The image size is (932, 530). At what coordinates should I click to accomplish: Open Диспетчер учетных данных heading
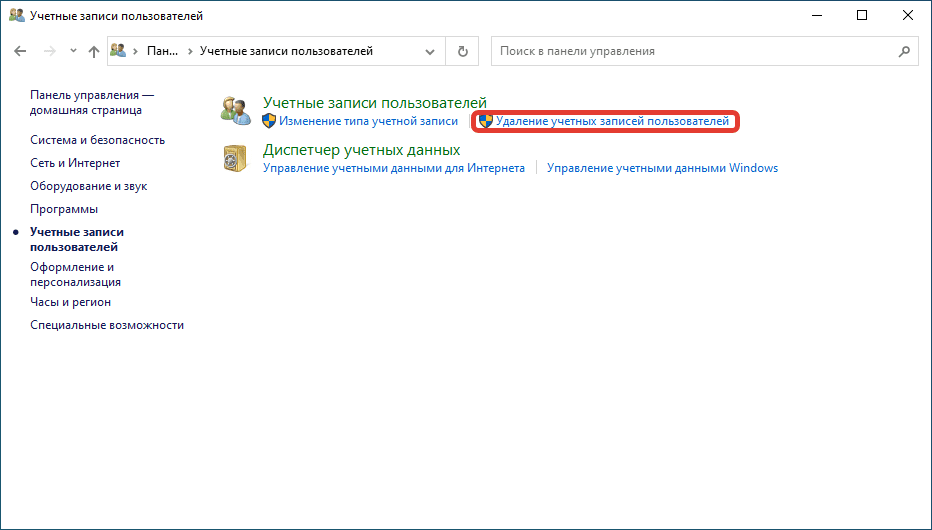[361, 150]
